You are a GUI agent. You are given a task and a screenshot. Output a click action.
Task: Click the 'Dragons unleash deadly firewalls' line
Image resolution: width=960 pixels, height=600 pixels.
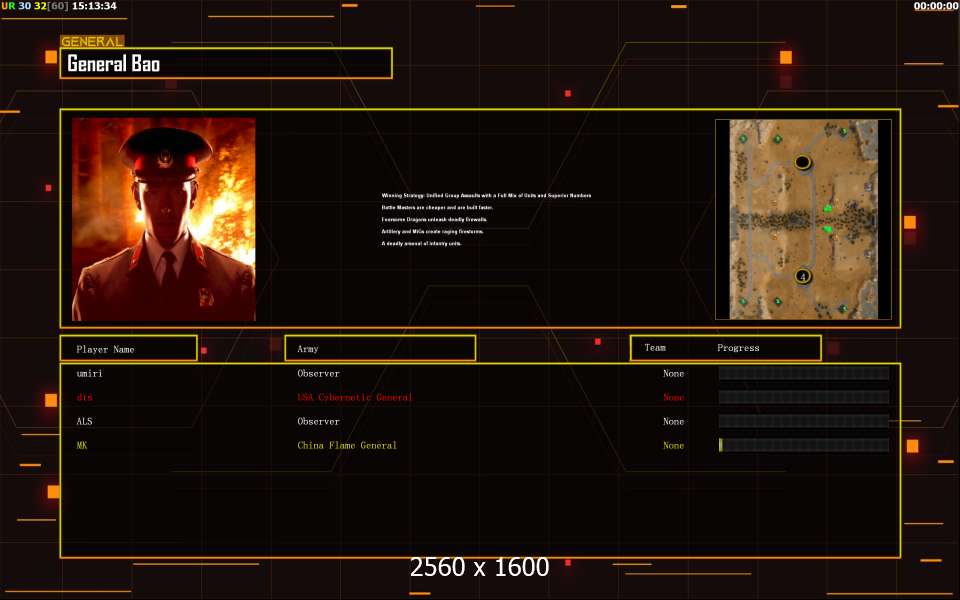point(434,219)
